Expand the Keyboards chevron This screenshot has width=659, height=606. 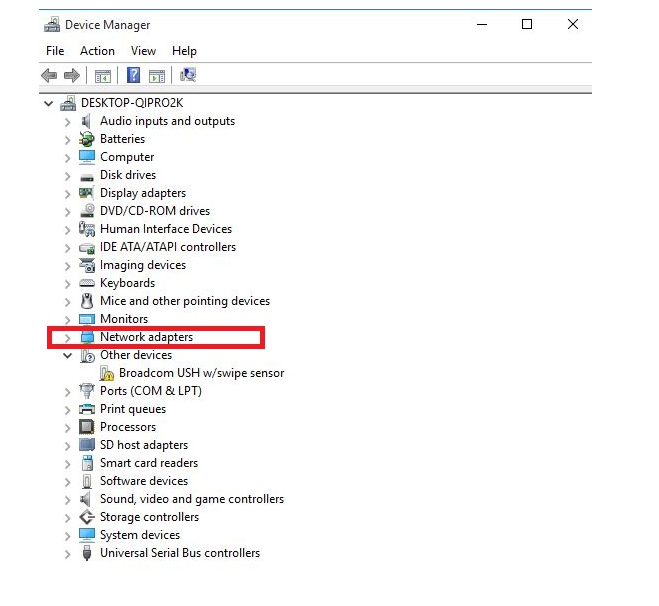coord(68,284)
